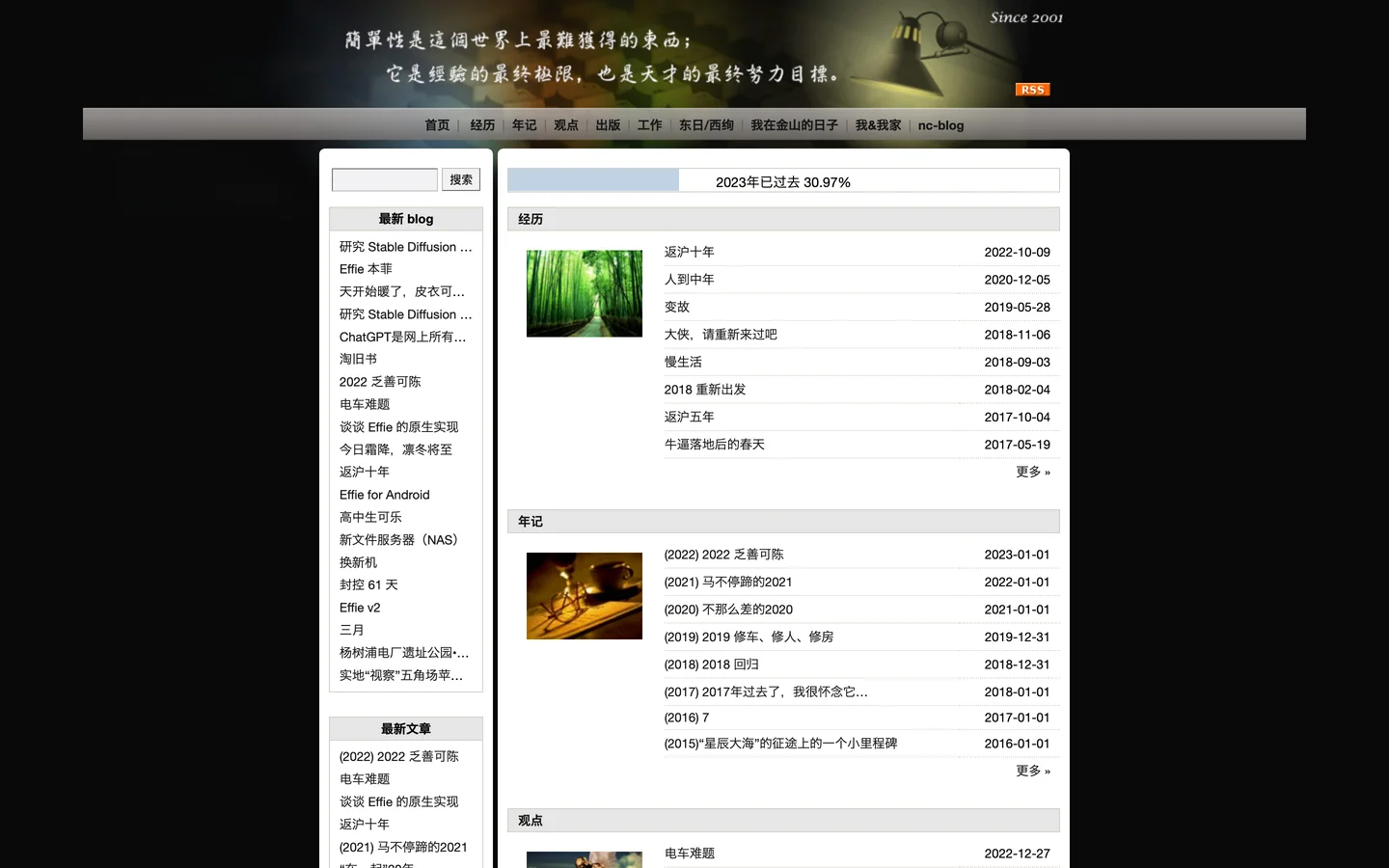Click the 2023年已过去 30.97% progress bar
The width and height of the screenshot is (1389, 868).
783,180
